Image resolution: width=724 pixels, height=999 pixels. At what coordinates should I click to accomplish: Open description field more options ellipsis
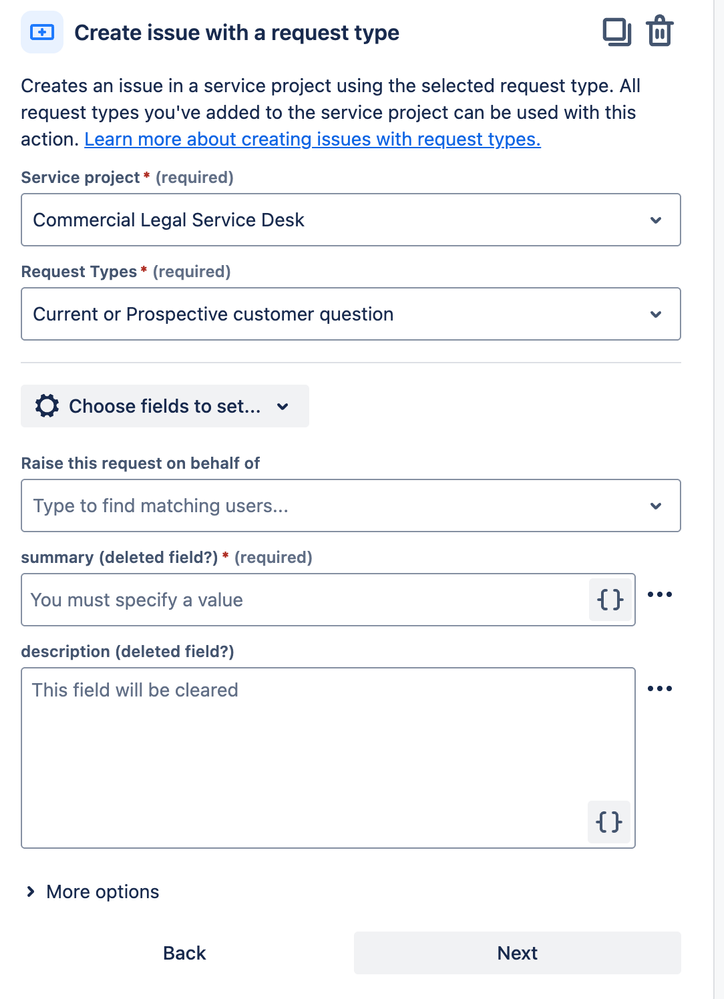[660, 689]
